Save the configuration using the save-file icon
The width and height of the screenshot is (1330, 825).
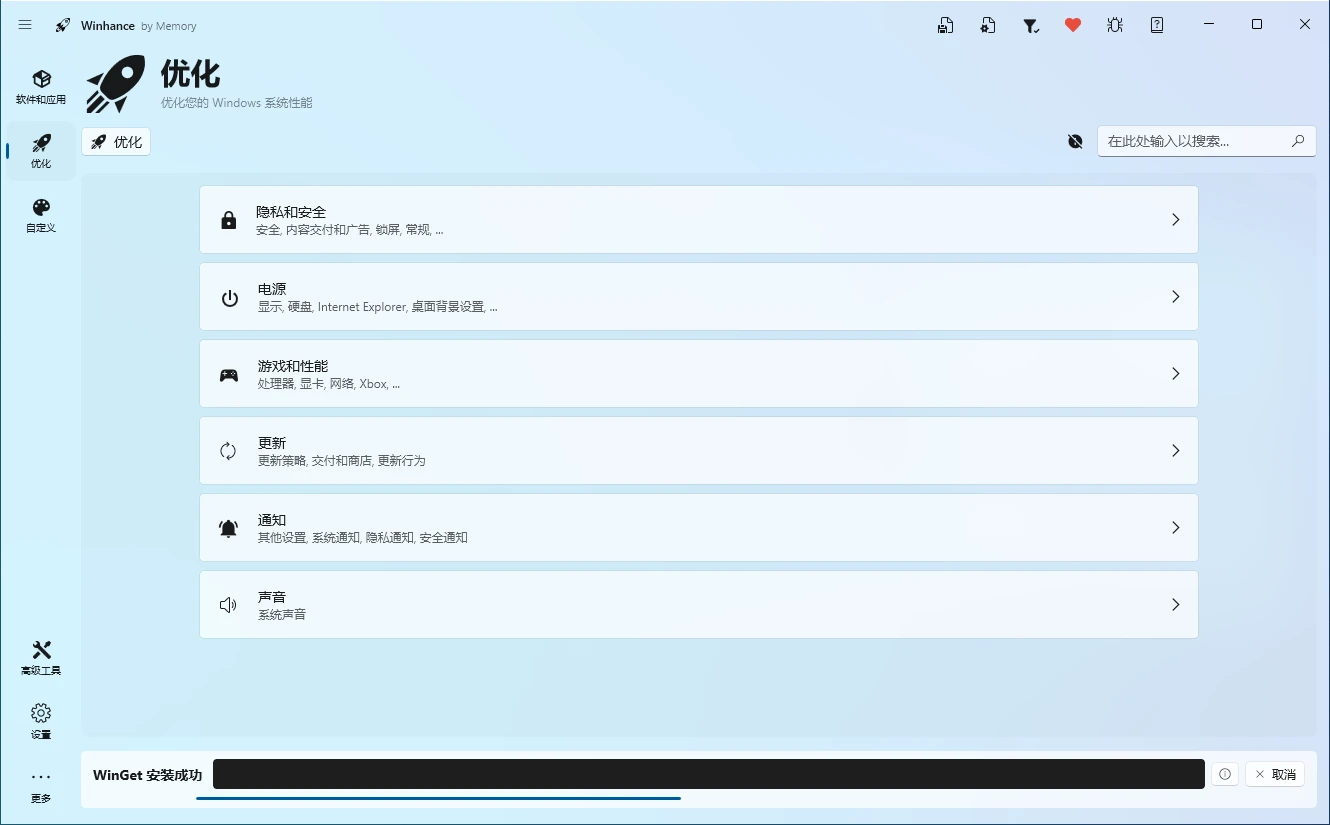(945, 24)
